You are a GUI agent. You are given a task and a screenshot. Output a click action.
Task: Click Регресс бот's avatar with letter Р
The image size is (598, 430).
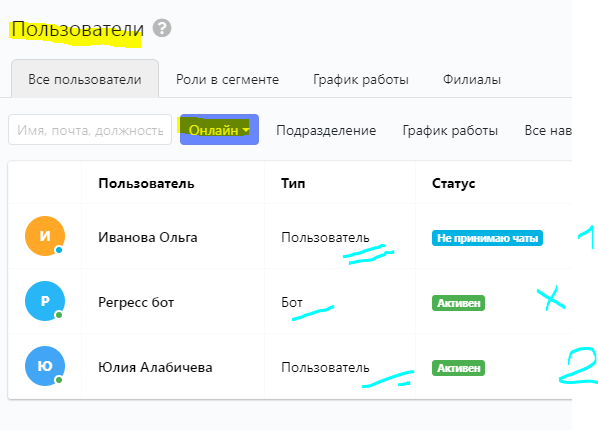[x=45, y=301]
